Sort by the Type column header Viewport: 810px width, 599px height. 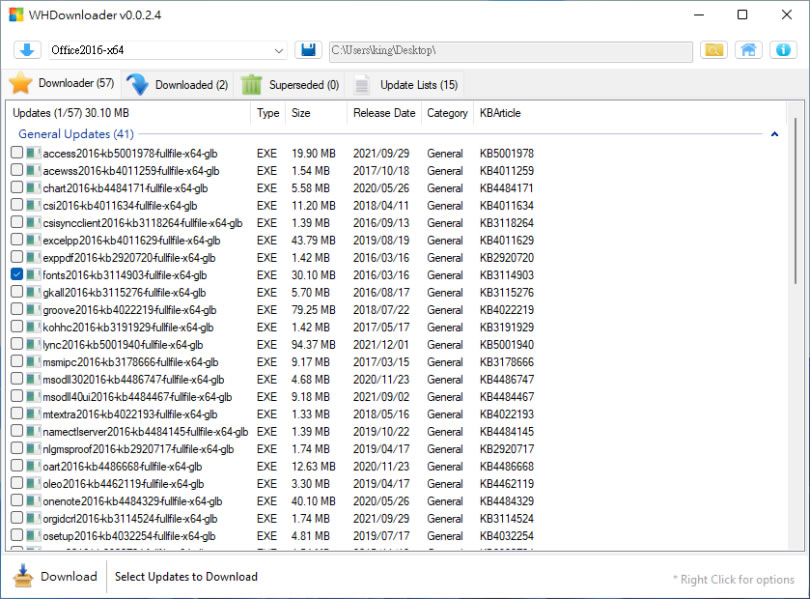tap(268, 113)
